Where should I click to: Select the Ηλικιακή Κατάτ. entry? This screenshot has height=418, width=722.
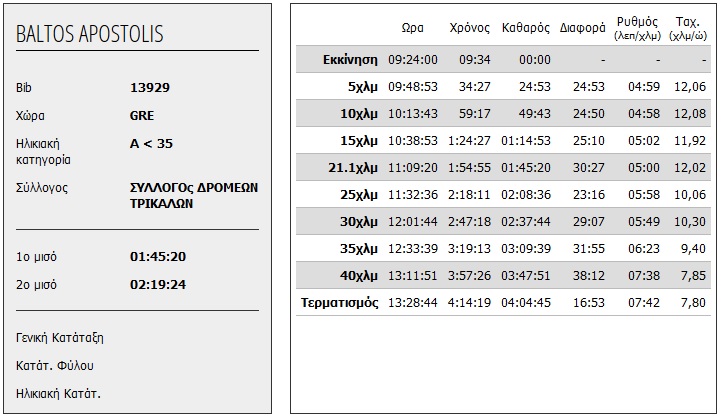[59, 393]
